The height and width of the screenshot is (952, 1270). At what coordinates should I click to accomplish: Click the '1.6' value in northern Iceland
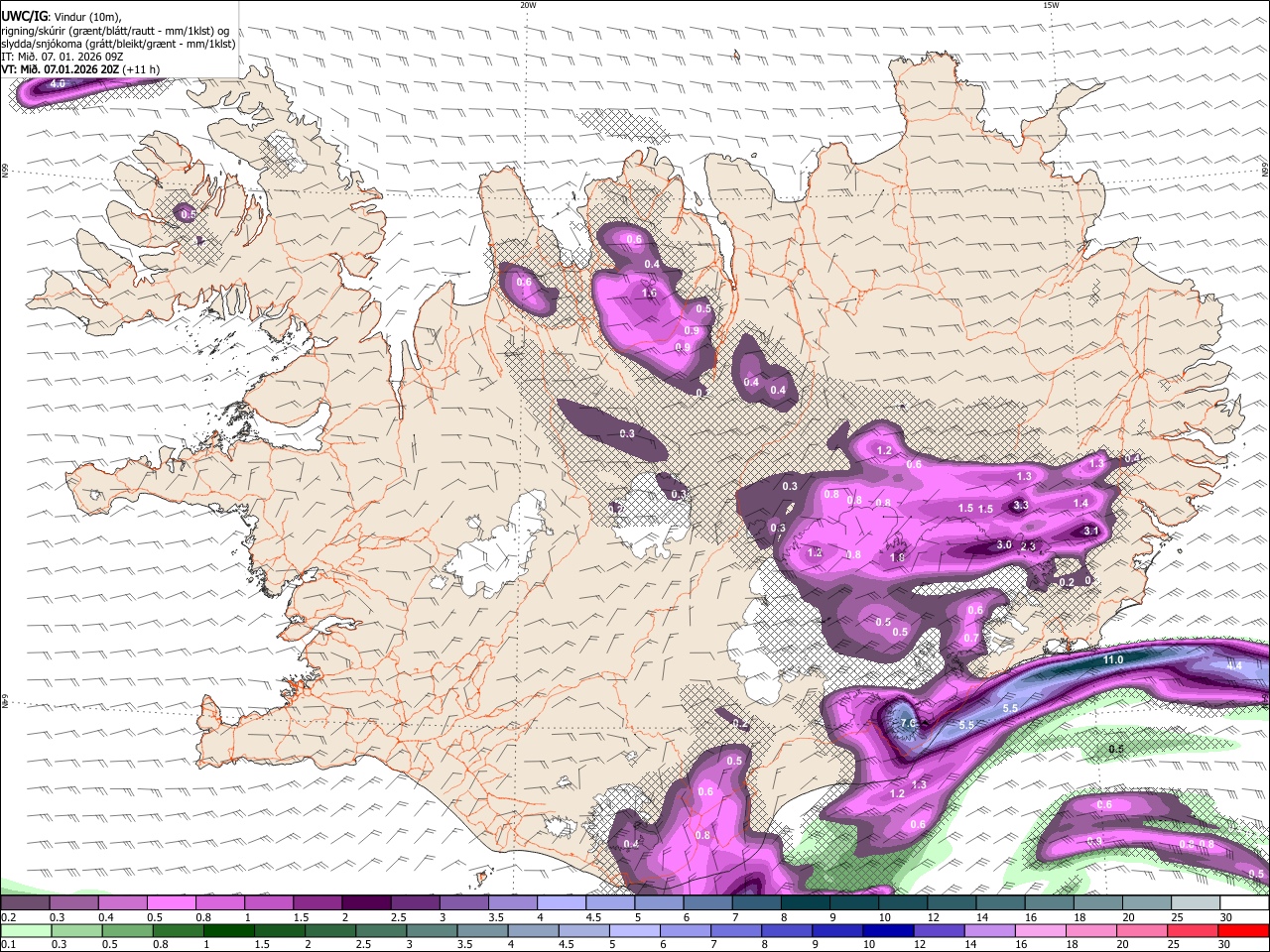pyautogui.click(x=649, y=294)
